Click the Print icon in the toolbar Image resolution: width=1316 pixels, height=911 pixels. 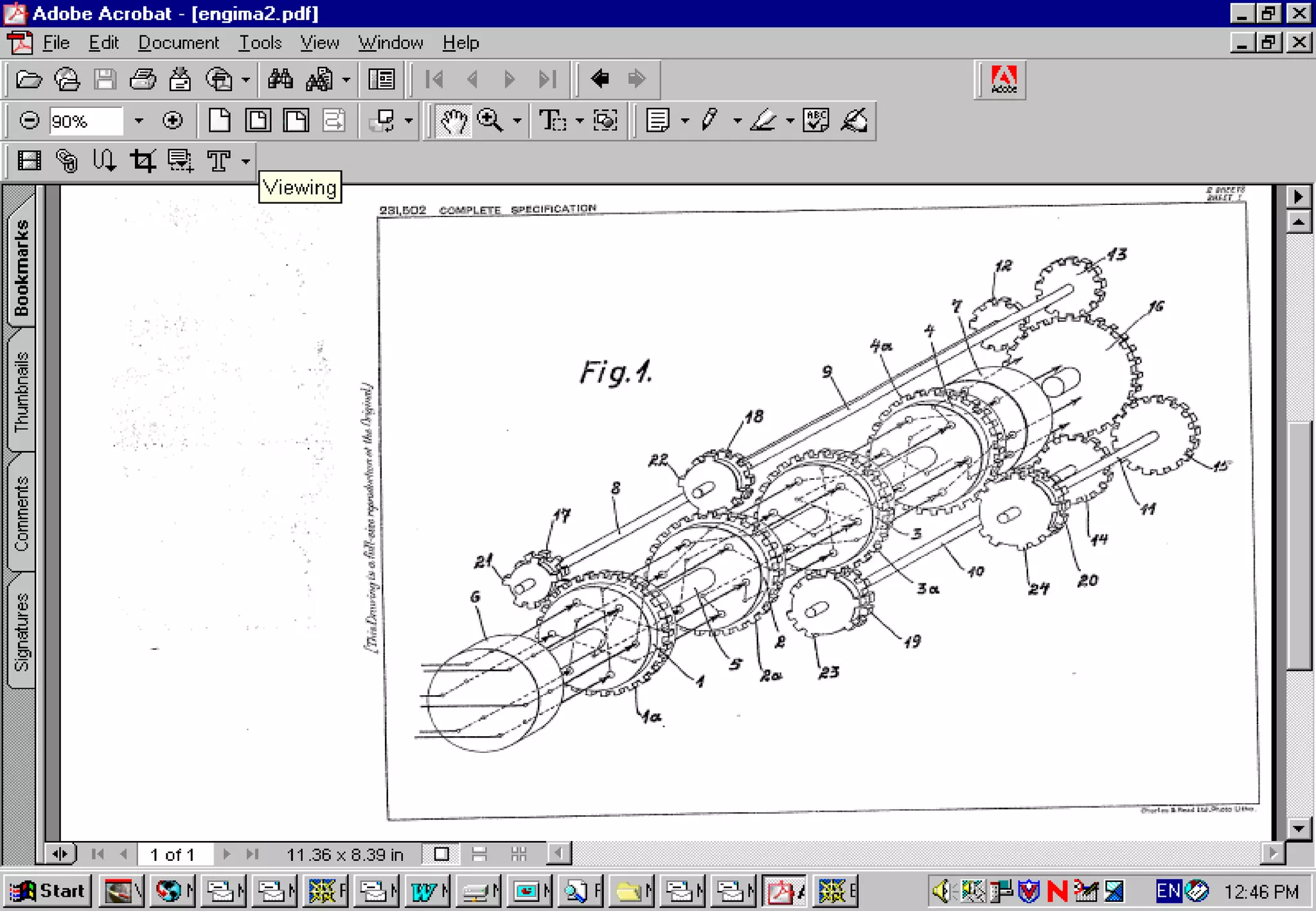(x=143, y=80)
